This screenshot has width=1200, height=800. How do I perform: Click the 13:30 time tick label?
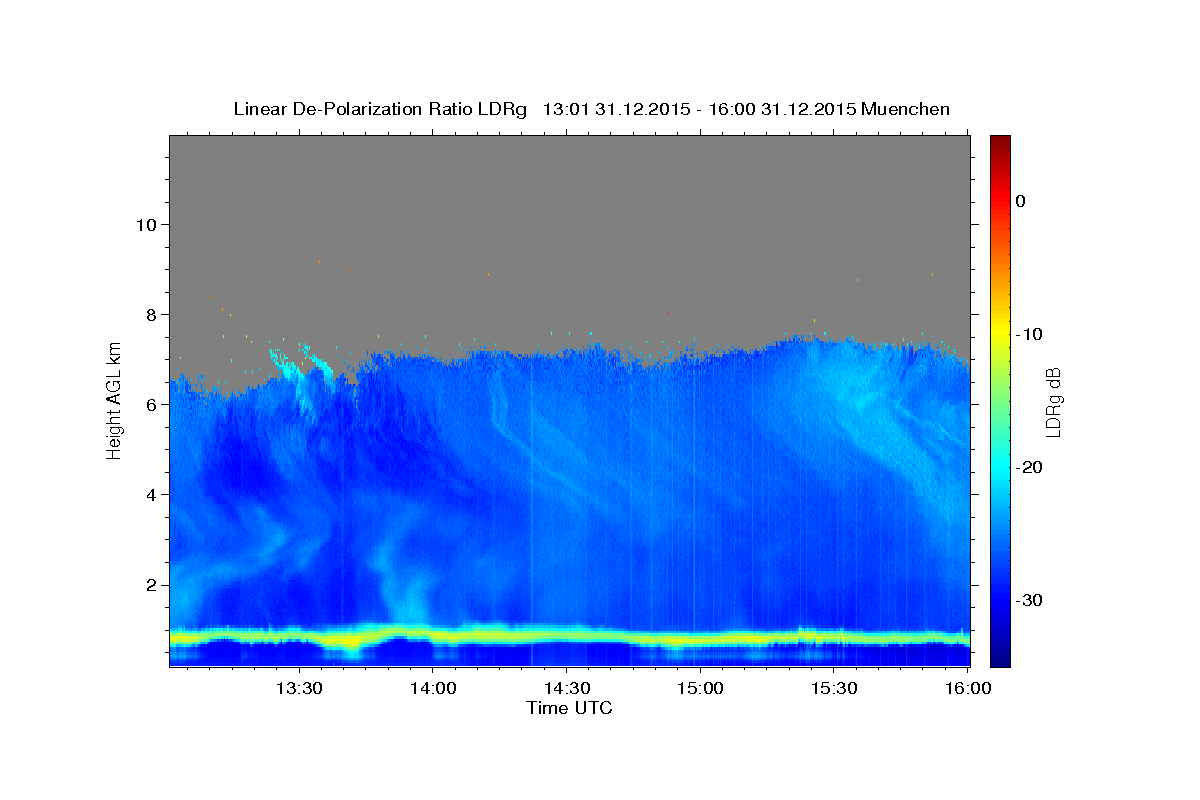(299, 689)
